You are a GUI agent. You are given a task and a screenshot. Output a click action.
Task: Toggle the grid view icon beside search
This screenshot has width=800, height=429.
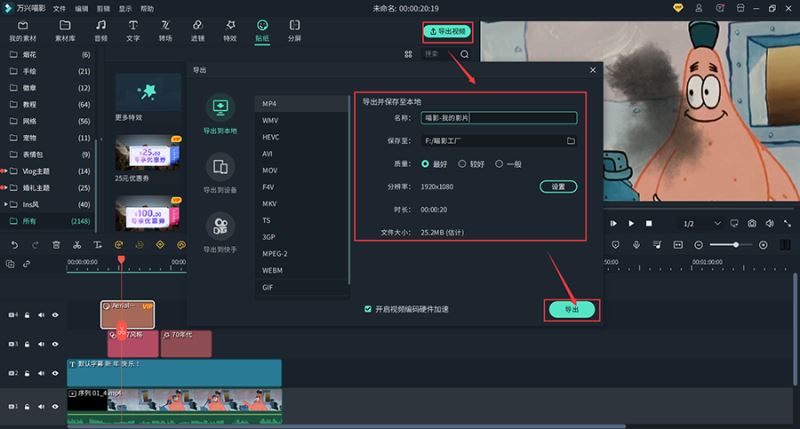[408, 54]
